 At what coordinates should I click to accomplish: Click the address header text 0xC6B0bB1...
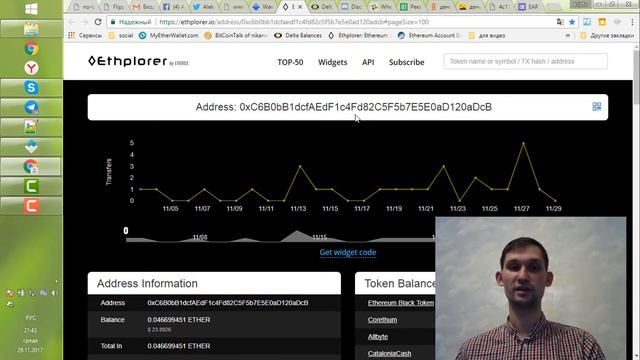click(x=365, y=107)
